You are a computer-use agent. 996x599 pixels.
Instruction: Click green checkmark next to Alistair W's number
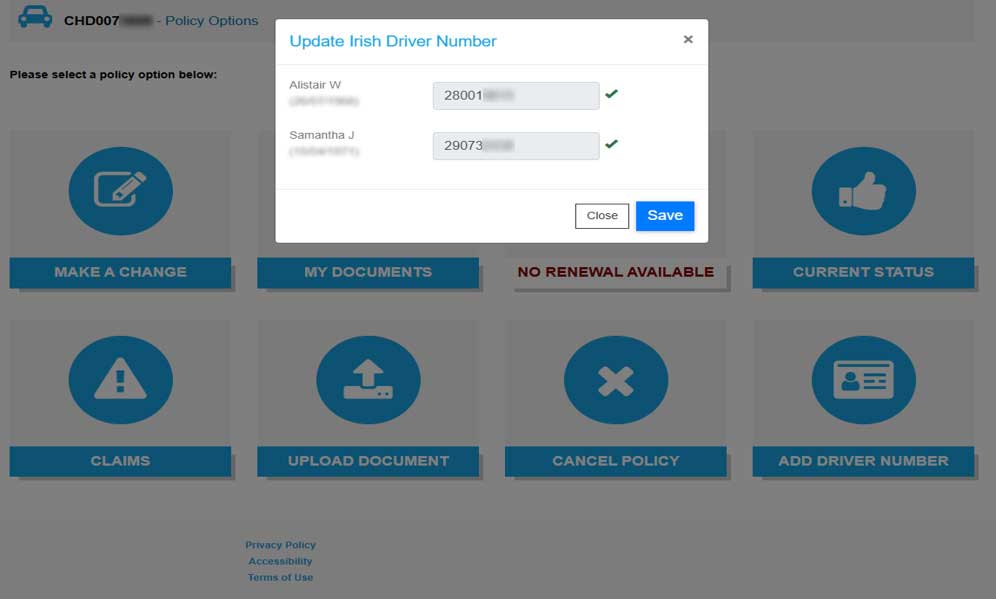coord(611,94)
